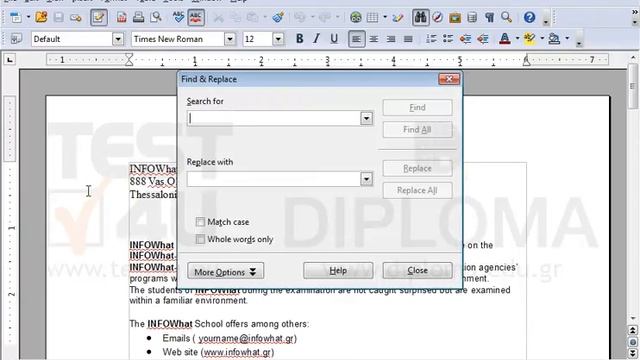Click the Format Paintbrush icon
The width and height of the screenshot is (640, 360).
click(278, 18)
